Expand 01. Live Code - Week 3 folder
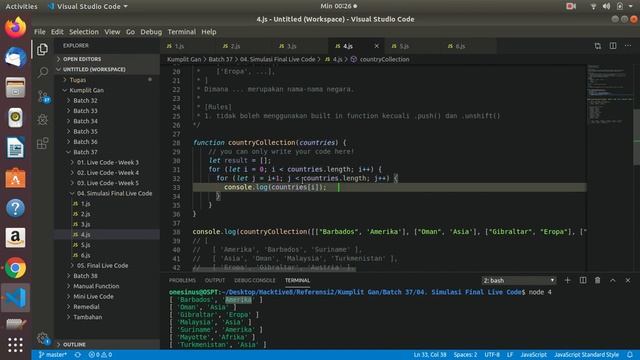Screen dimensions: 640x360 tap(108, 162)
